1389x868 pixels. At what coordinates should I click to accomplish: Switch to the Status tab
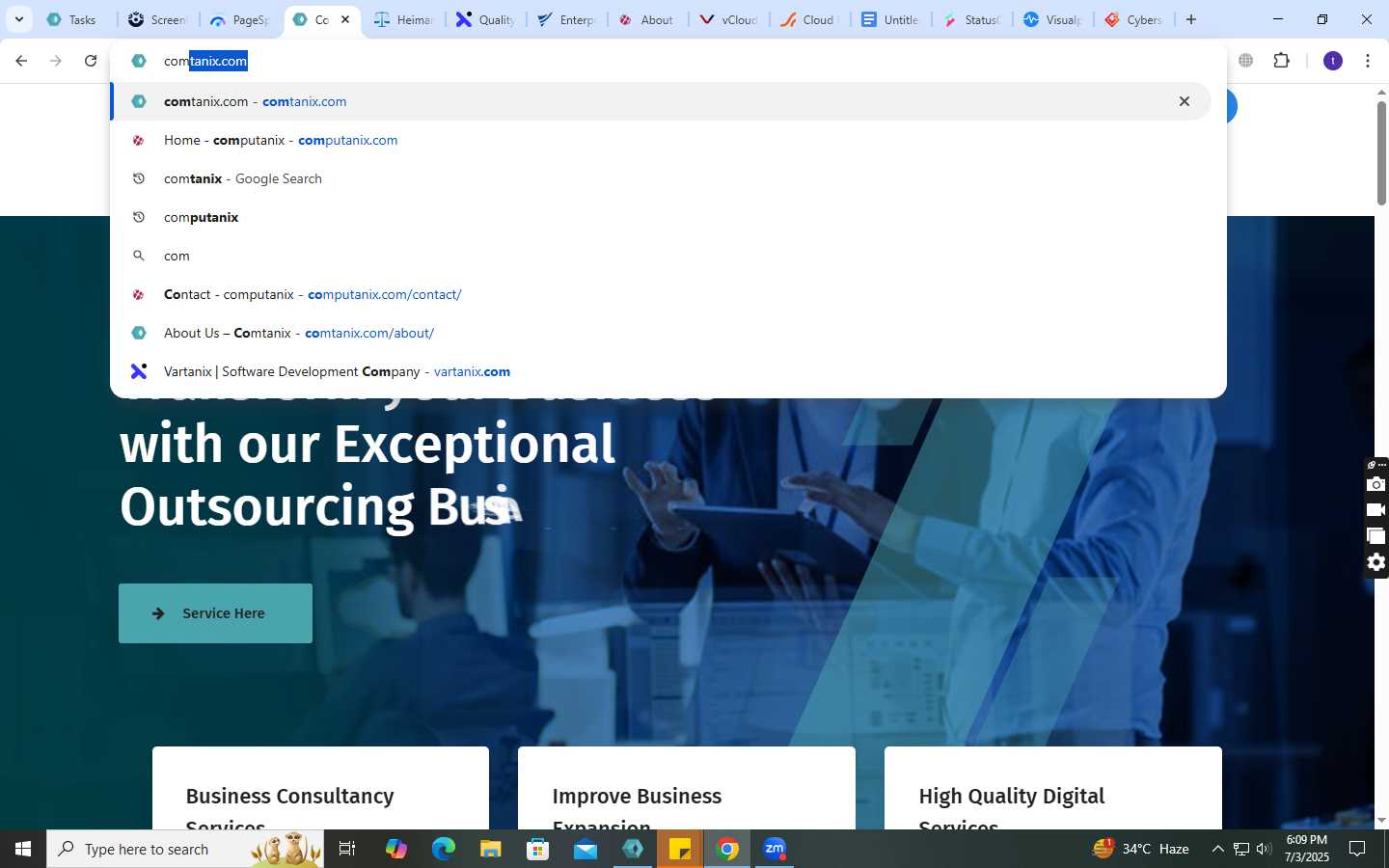click(971, 19)
